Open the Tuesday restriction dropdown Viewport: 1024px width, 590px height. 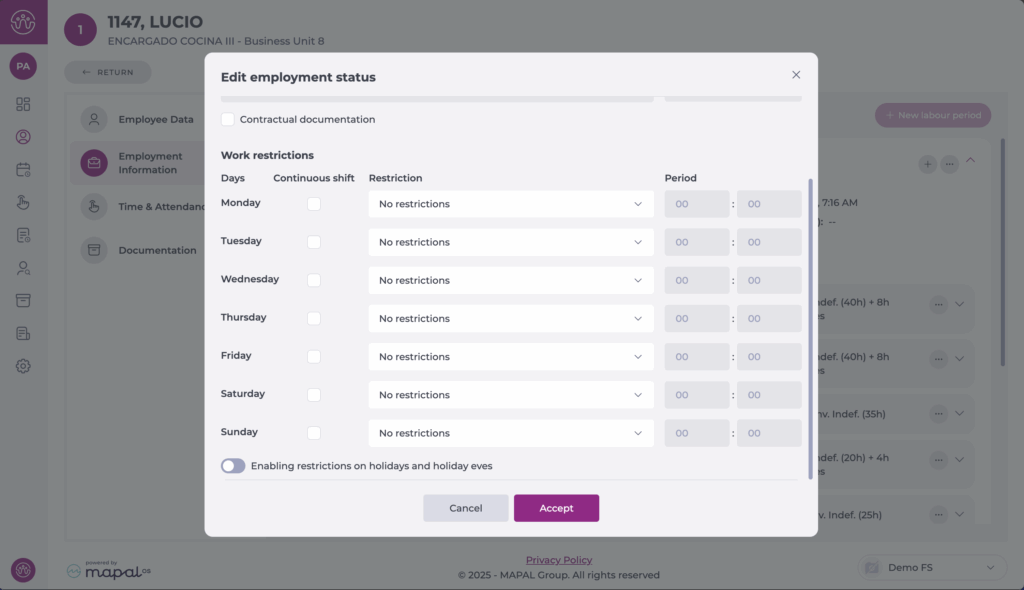pos(510,242)
